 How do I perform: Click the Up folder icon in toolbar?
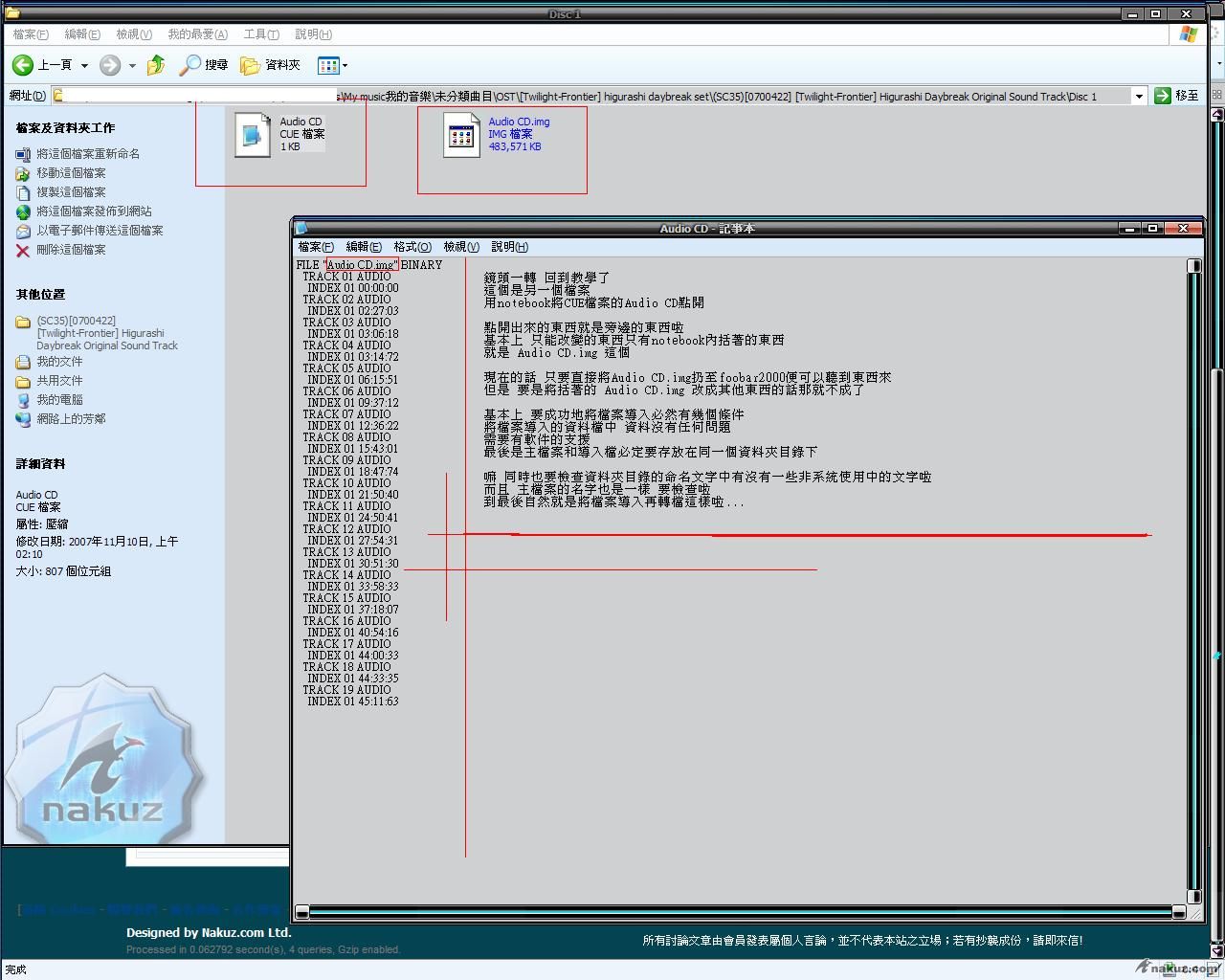point(156,65)
